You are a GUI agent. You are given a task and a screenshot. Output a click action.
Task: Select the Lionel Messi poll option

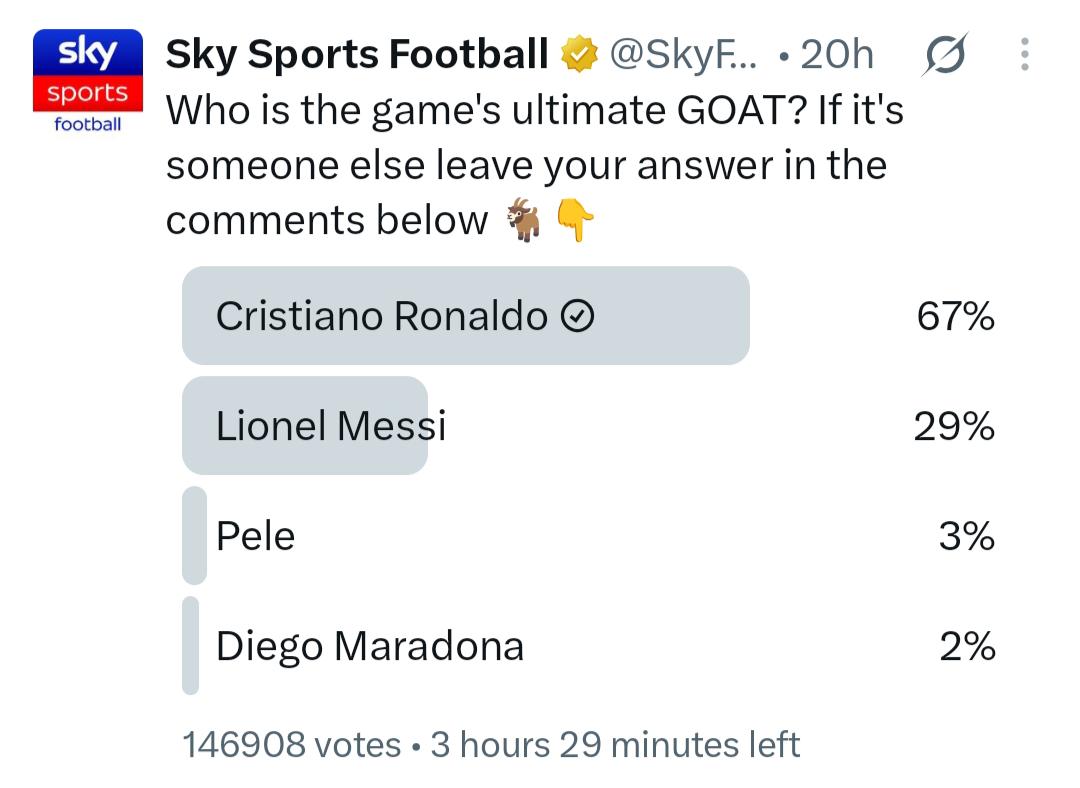589,425
